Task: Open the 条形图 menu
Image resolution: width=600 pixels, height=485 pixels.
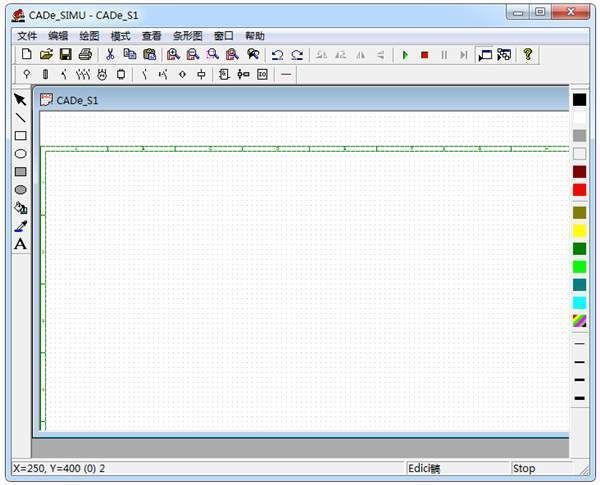Action: coord(188,36)
